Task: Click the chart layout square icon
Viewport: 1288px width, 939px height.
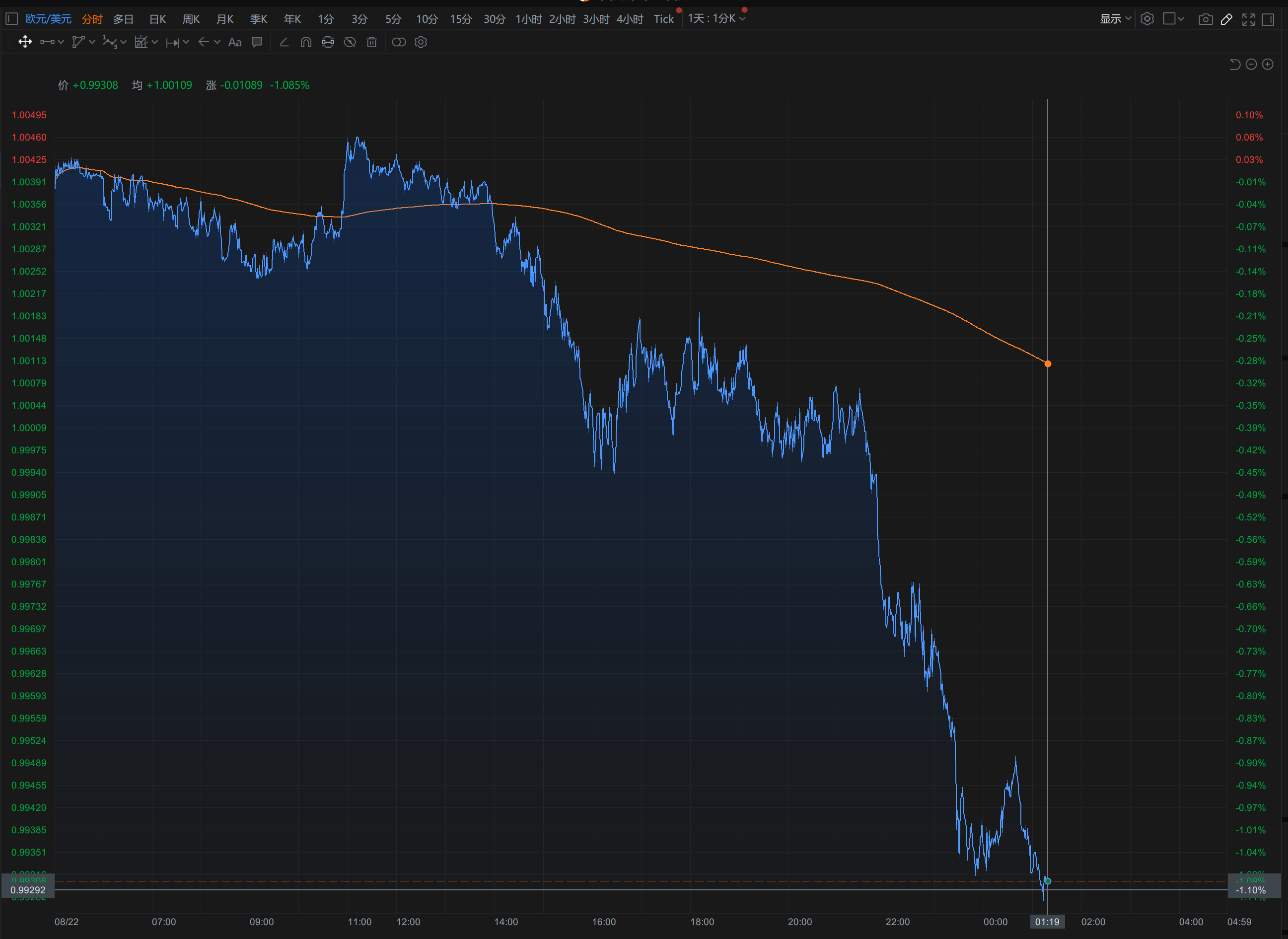Action: (x=1169, y=19)
